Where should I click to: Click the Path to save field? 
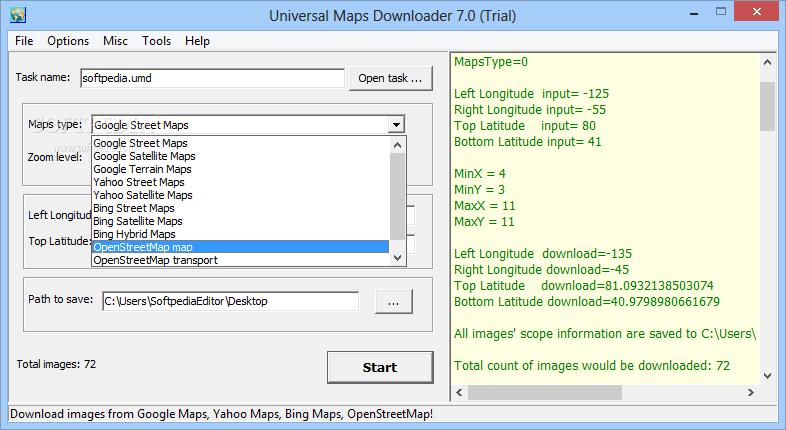click(231, 301)
